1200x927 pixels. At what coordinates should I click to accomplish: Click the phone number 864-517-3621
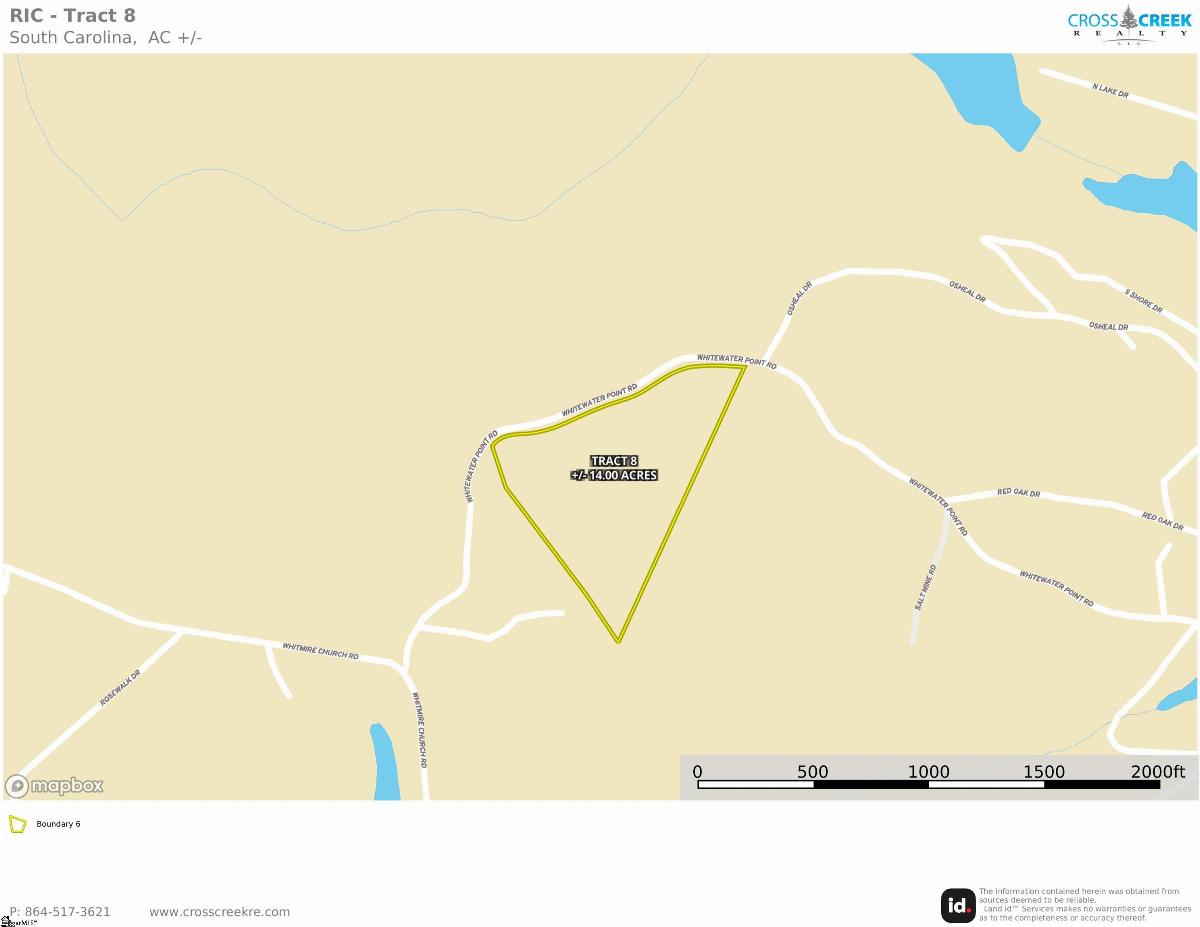[x=60, y=912]
